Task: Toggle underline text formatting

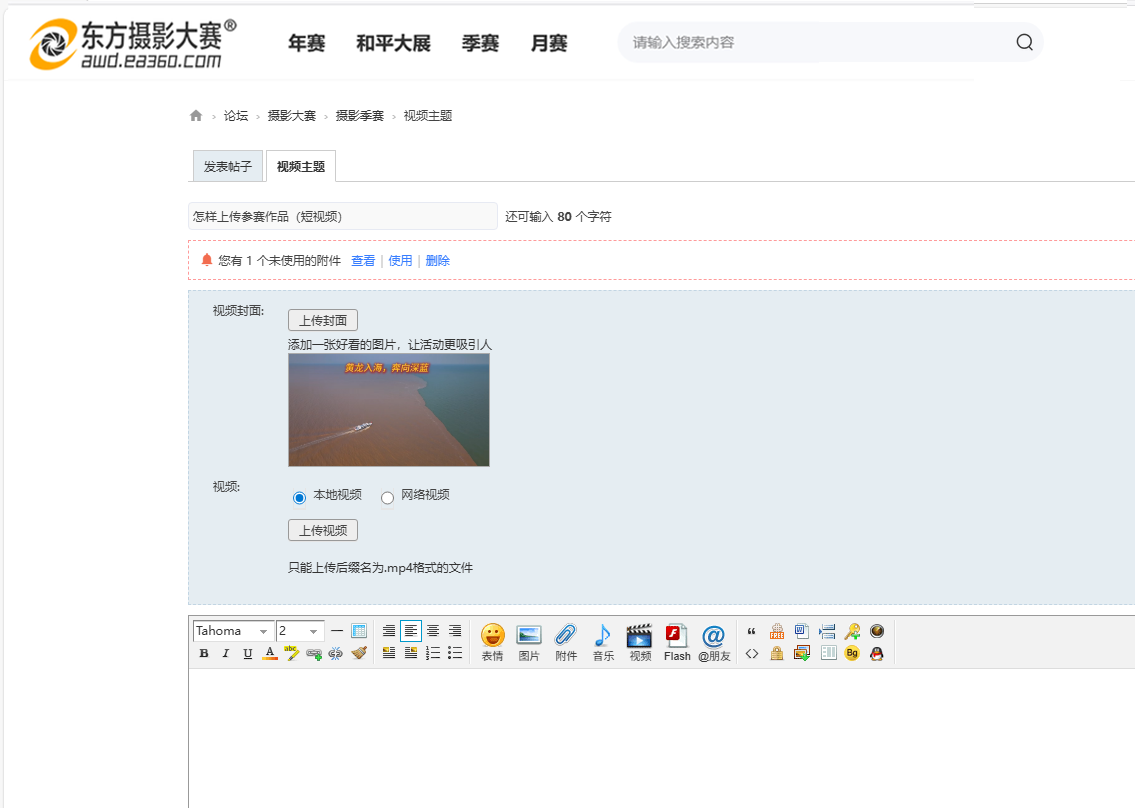Action: coord(248,654)
